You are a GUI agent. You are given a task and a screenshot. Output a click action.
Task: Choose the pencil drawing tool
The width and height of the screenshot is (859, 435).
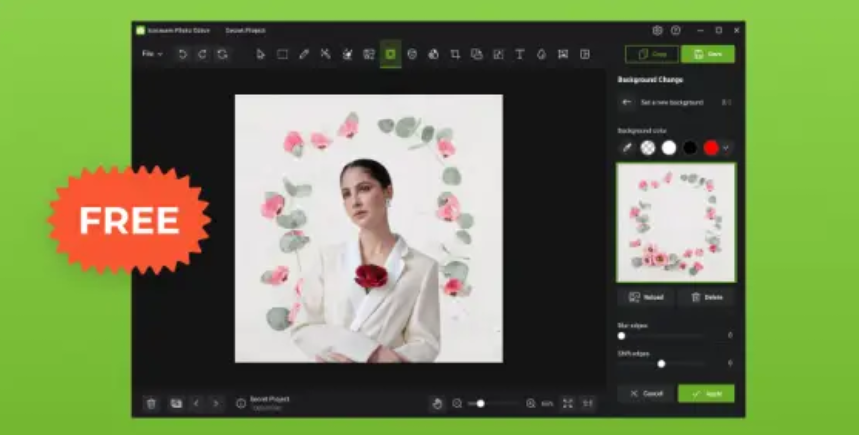point(304,54)
